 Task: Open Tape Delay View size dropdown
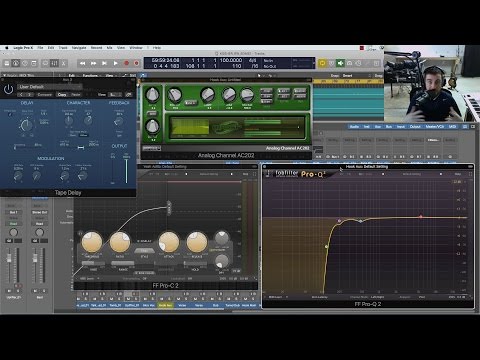tap(115, 95)
